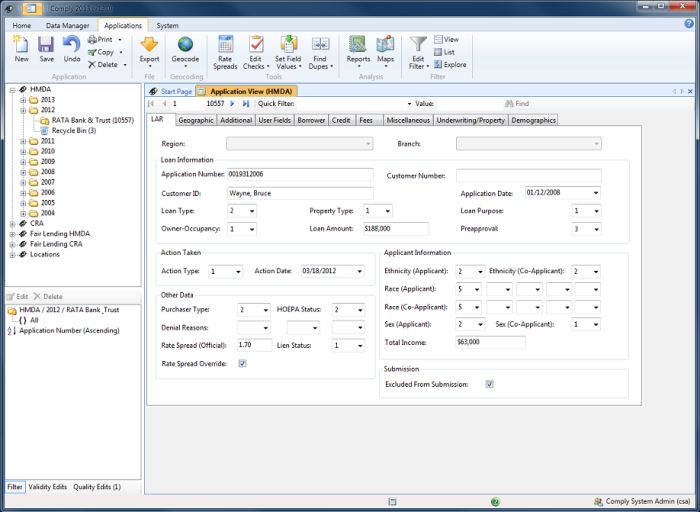Click the Find binoculars button

517,104
